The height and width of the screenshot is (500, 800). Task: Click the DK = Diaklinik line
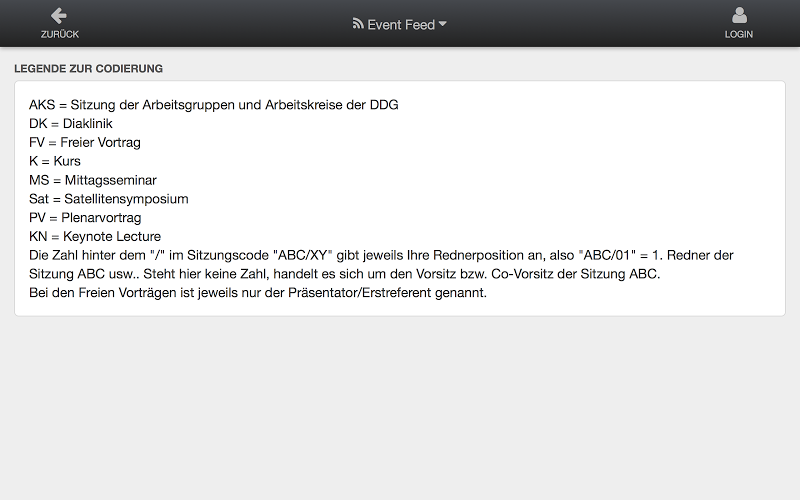[71, 123]
